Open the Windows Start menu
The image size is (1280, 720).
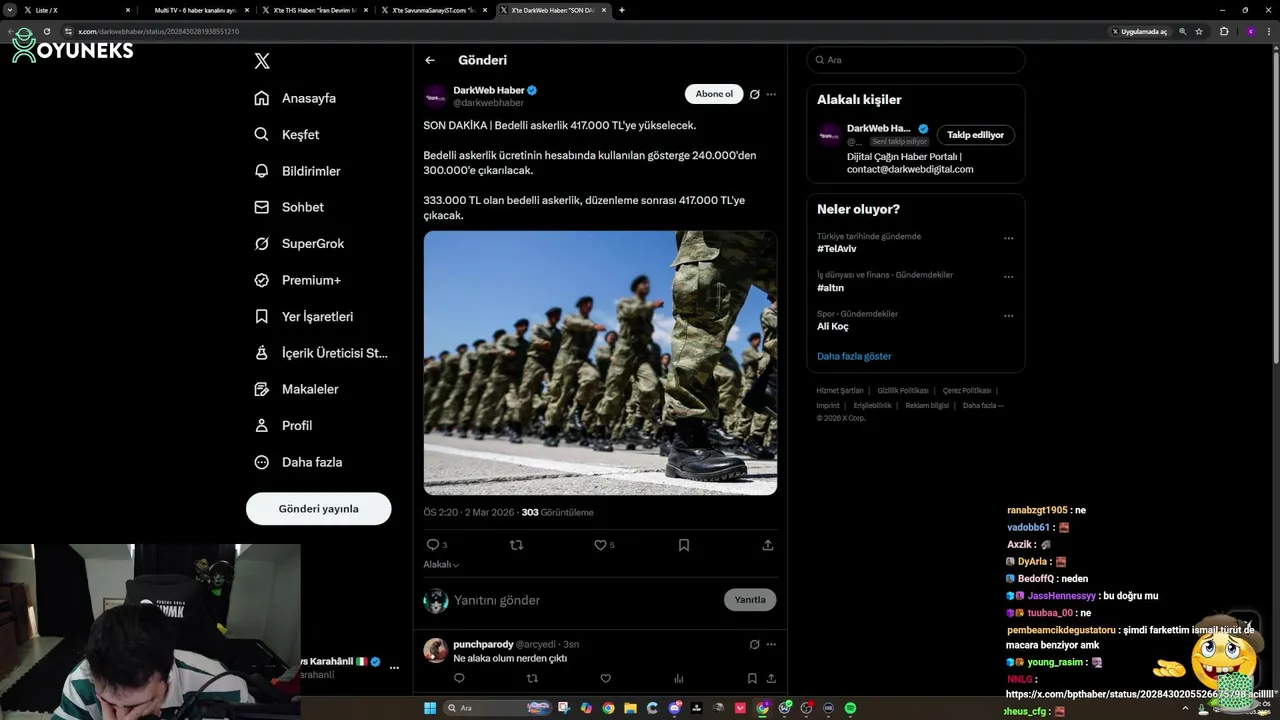(x=430, y=708)
